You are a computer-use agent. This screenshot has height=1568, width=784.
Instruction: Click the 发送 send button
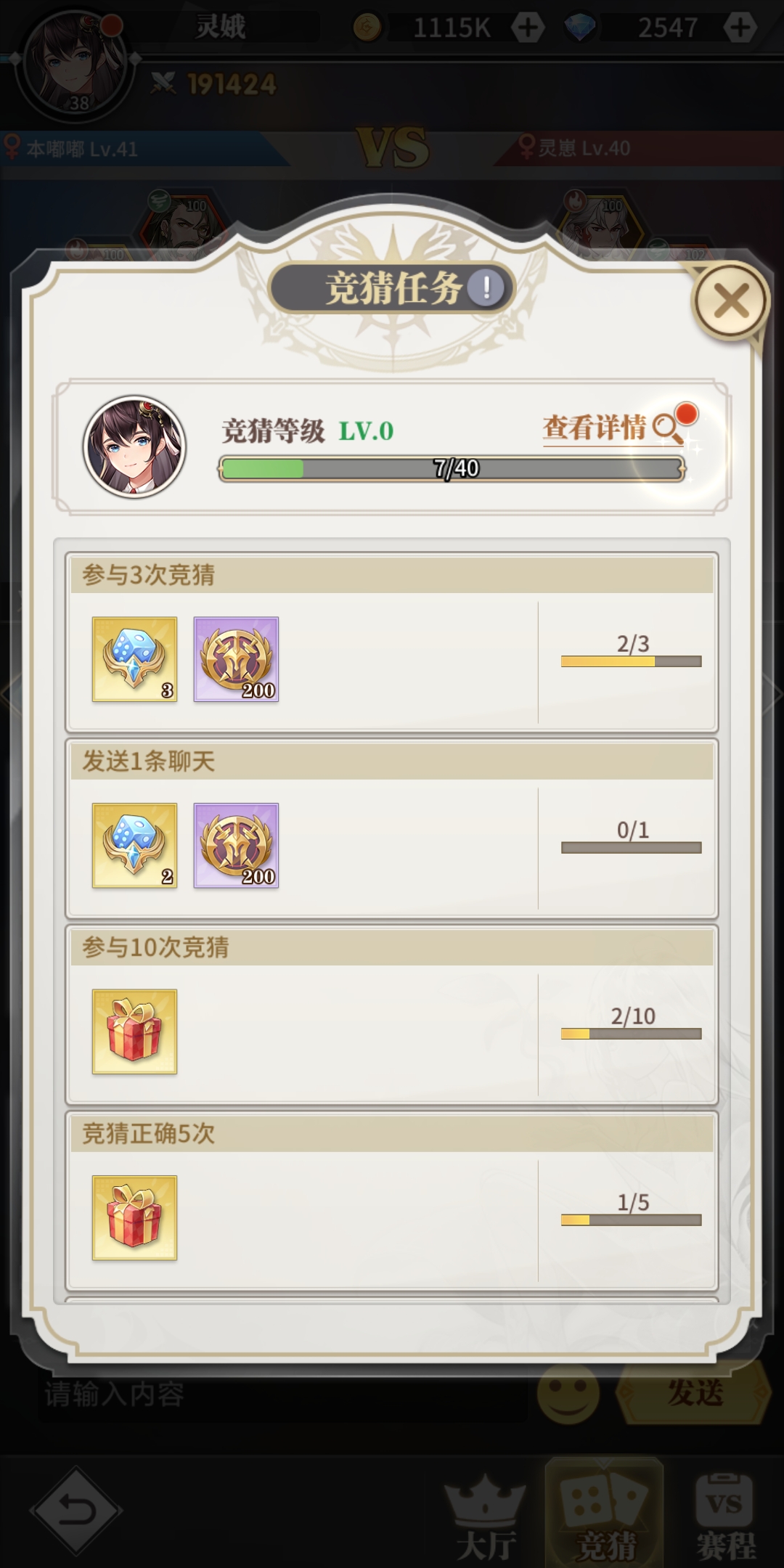click(x=694, y=1392)
